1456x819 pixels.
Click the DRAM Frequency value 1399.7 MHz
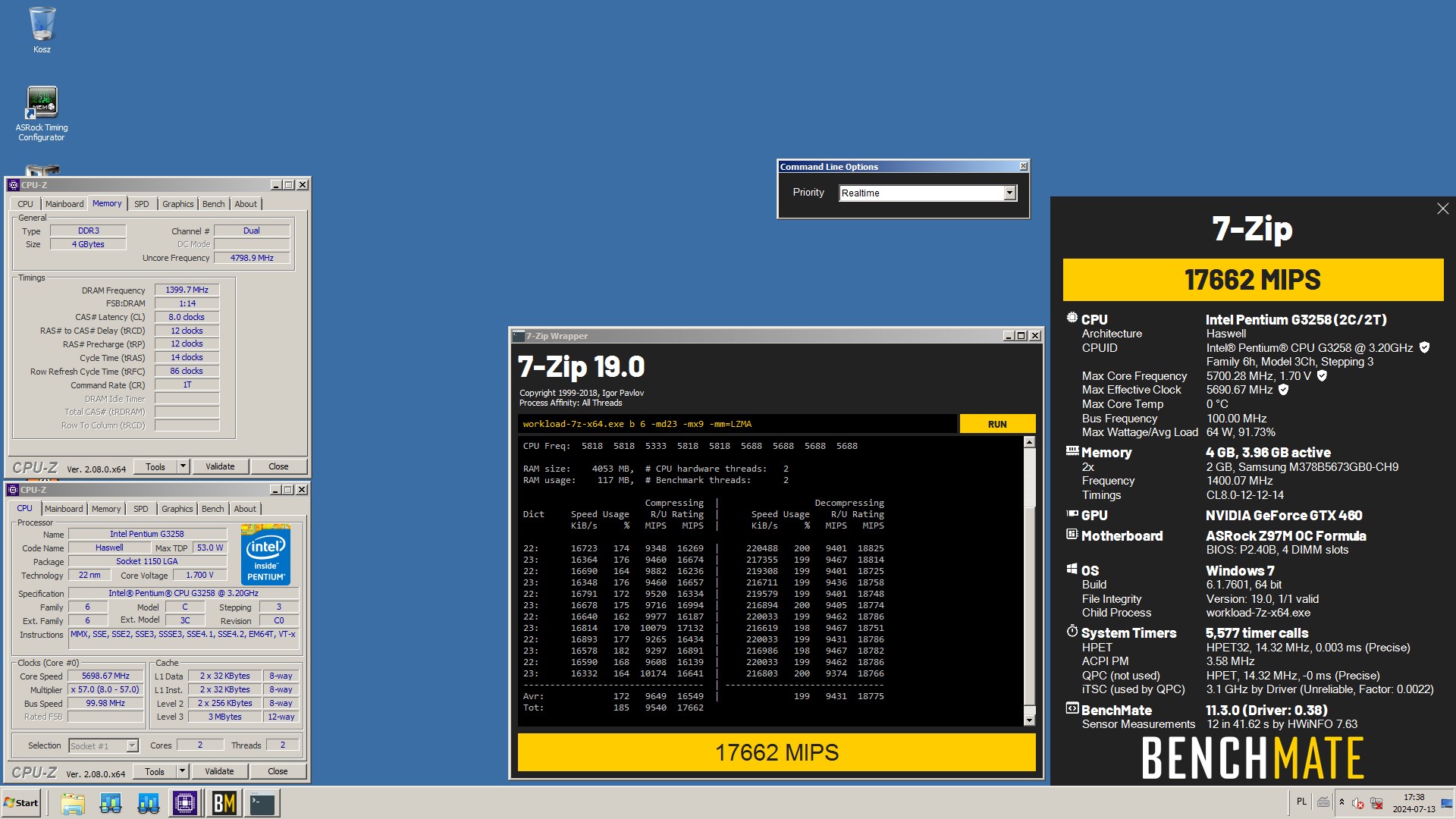(187, 290)
